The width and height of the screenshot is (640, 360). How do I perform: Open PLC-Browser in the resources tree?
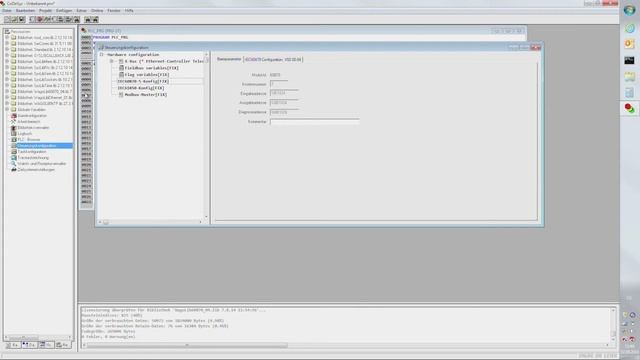[x=29, y=140]
